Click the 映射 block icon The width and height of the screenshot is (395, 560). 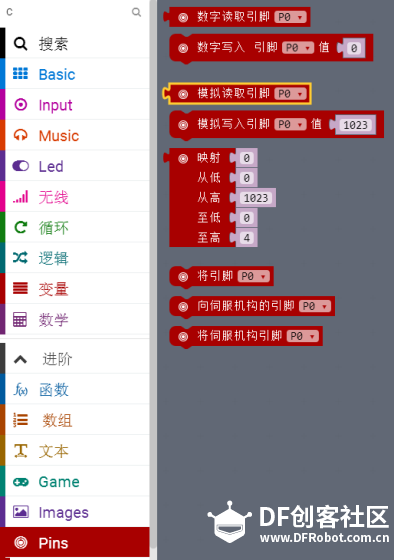click(183, 158)
